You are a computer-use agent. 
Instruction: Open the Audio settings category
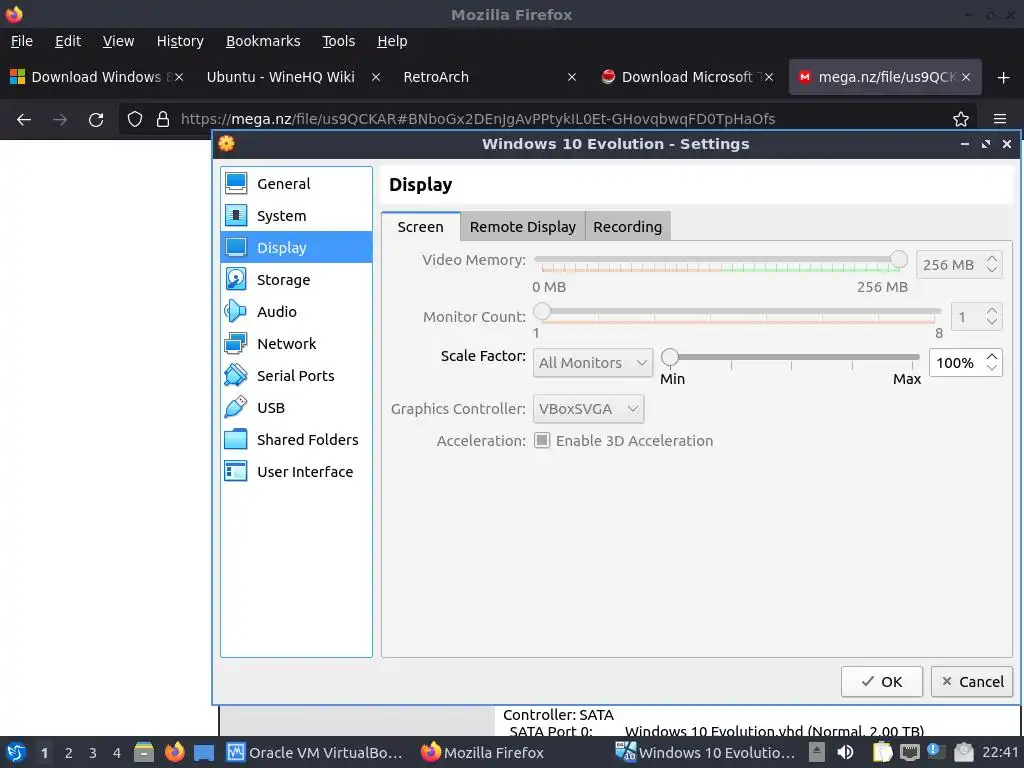(296, 312)
